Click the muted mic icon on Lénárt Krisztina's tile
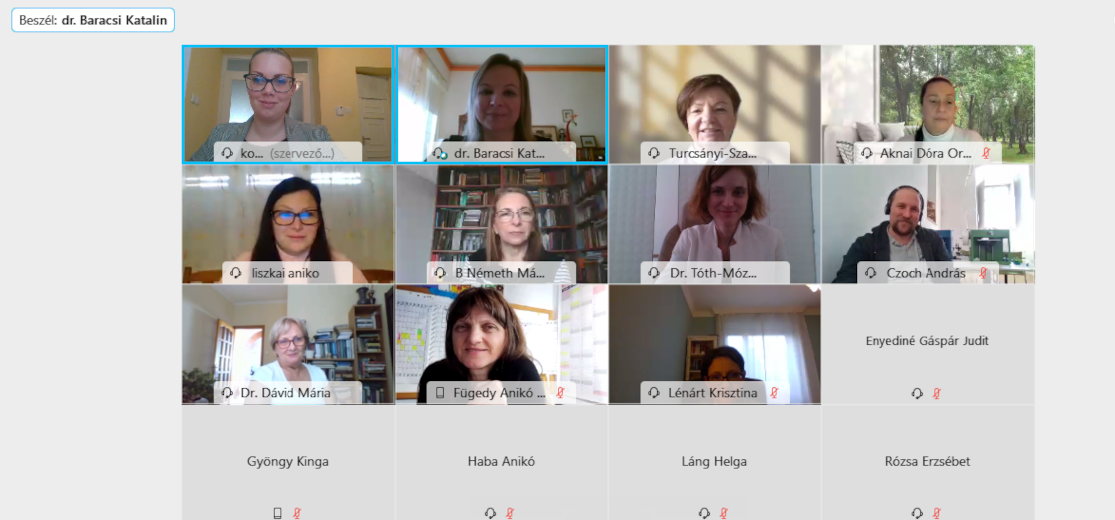 point(774,393)
